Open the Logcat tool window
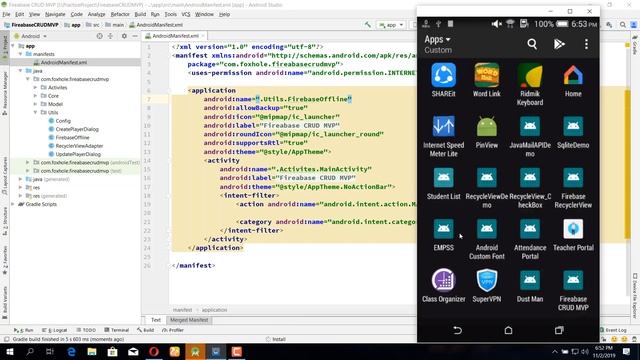 55,330
